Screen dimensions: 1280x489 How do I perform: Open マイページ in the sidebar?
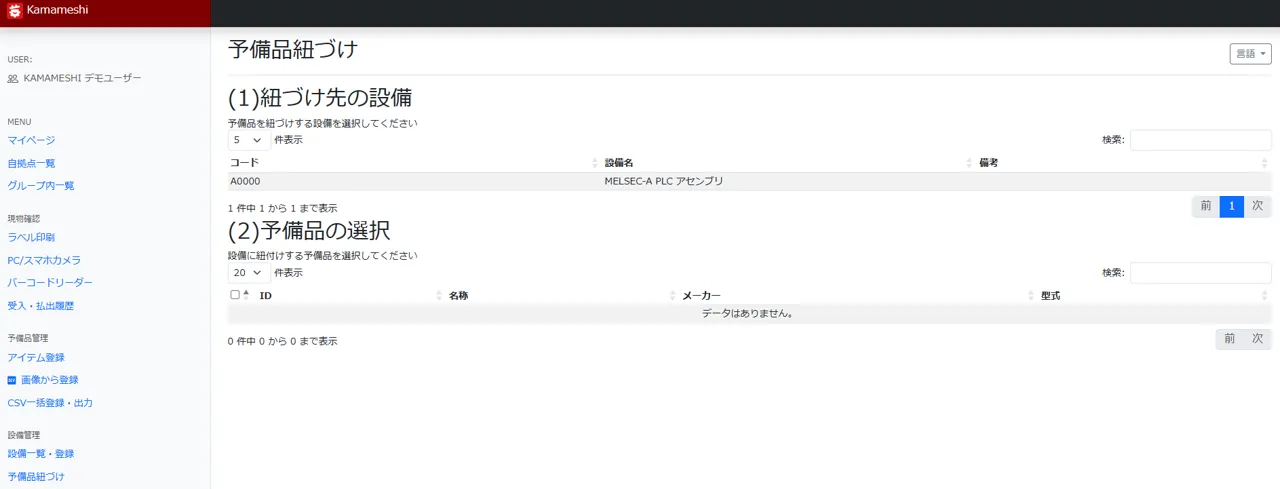pos(31,140)
